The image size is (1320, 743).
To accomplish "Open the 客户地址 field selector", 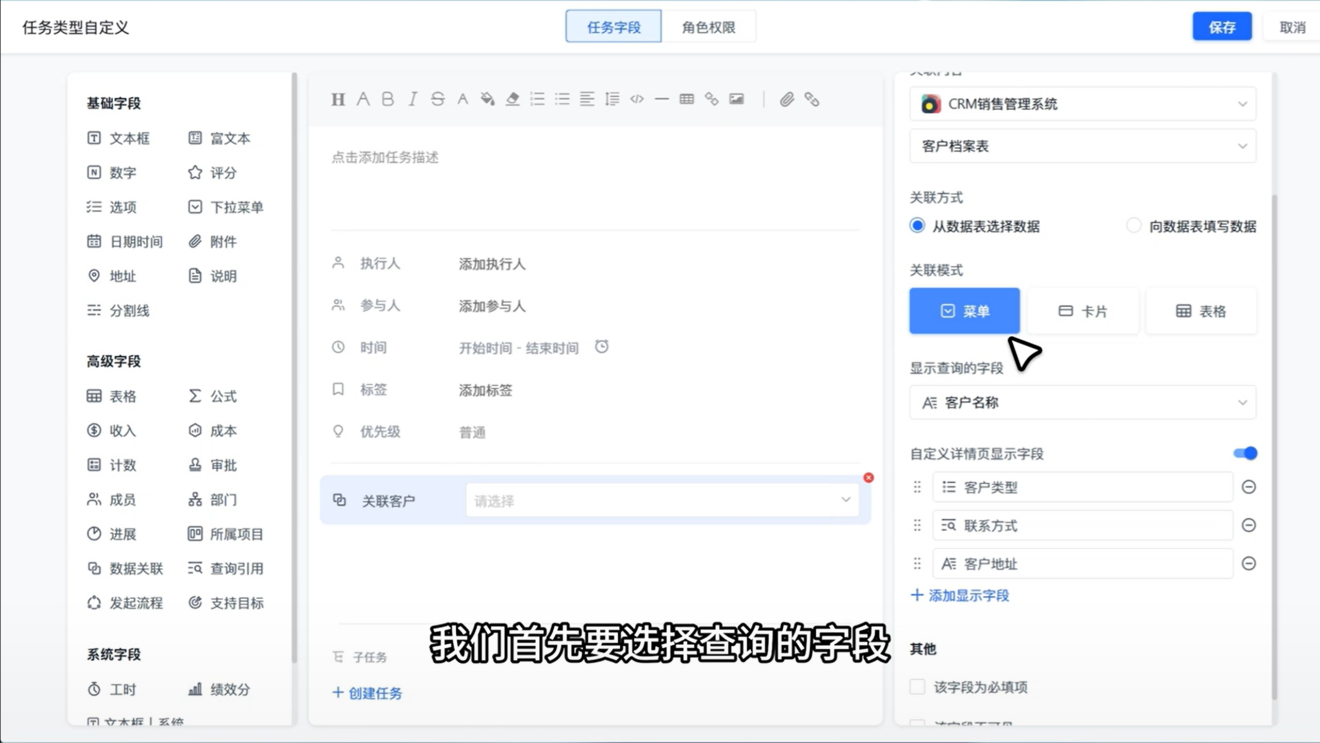I will pos(1083,564).
